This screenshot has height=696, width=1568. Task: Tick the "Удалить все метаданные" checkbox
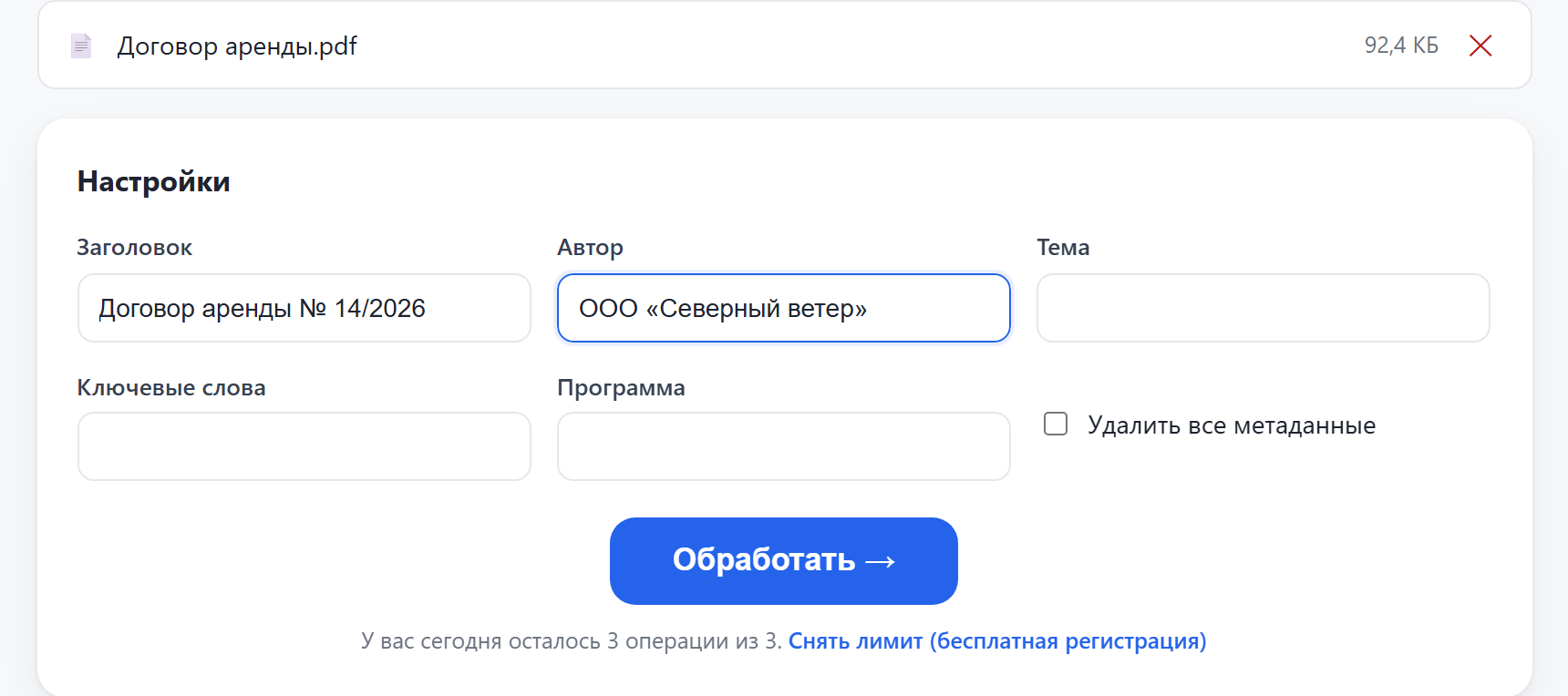(1056, 424)
